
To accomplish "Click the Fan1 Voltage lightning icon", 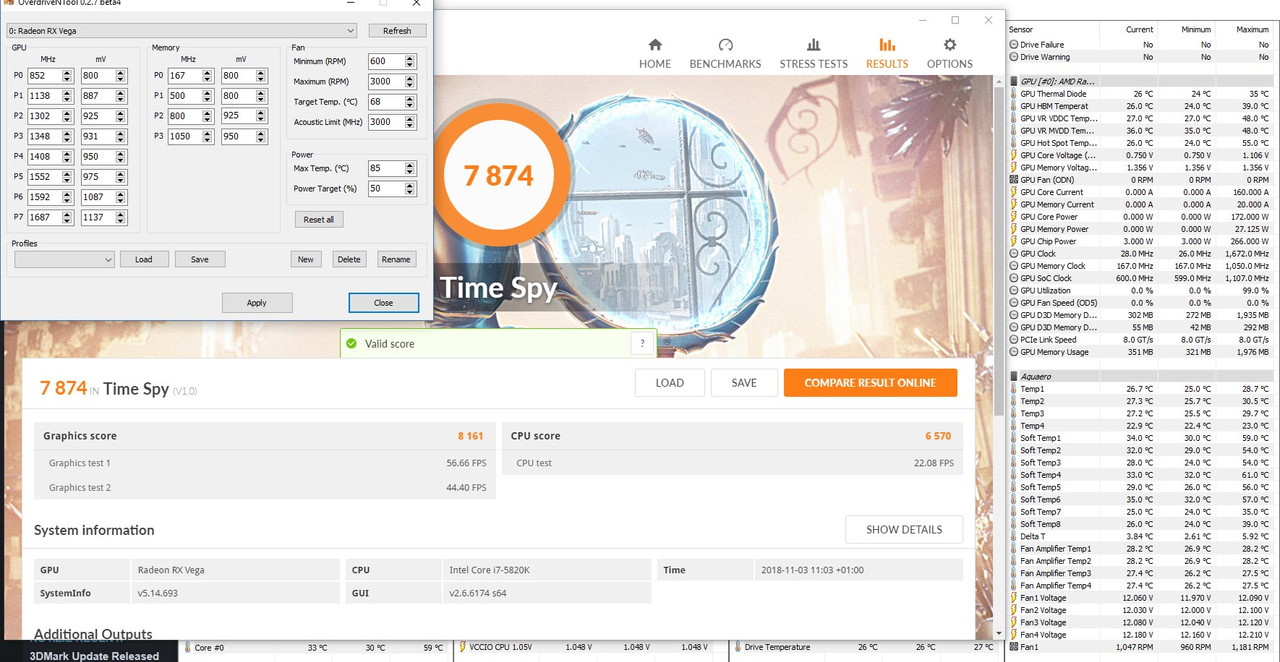I will [1014, 598].
